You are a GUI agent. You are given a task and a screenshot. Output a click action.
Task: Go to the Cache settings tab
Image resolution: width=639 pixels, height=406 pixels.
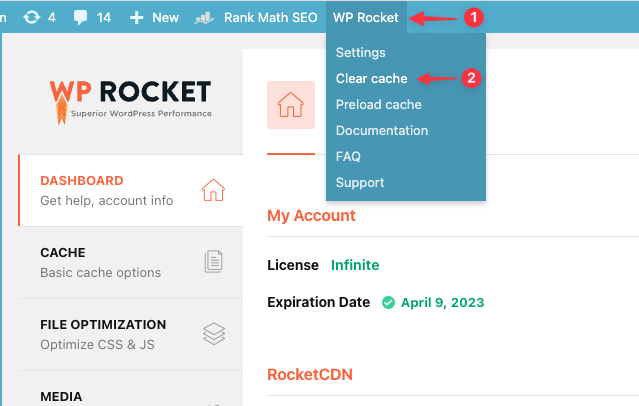click(131, 262)
